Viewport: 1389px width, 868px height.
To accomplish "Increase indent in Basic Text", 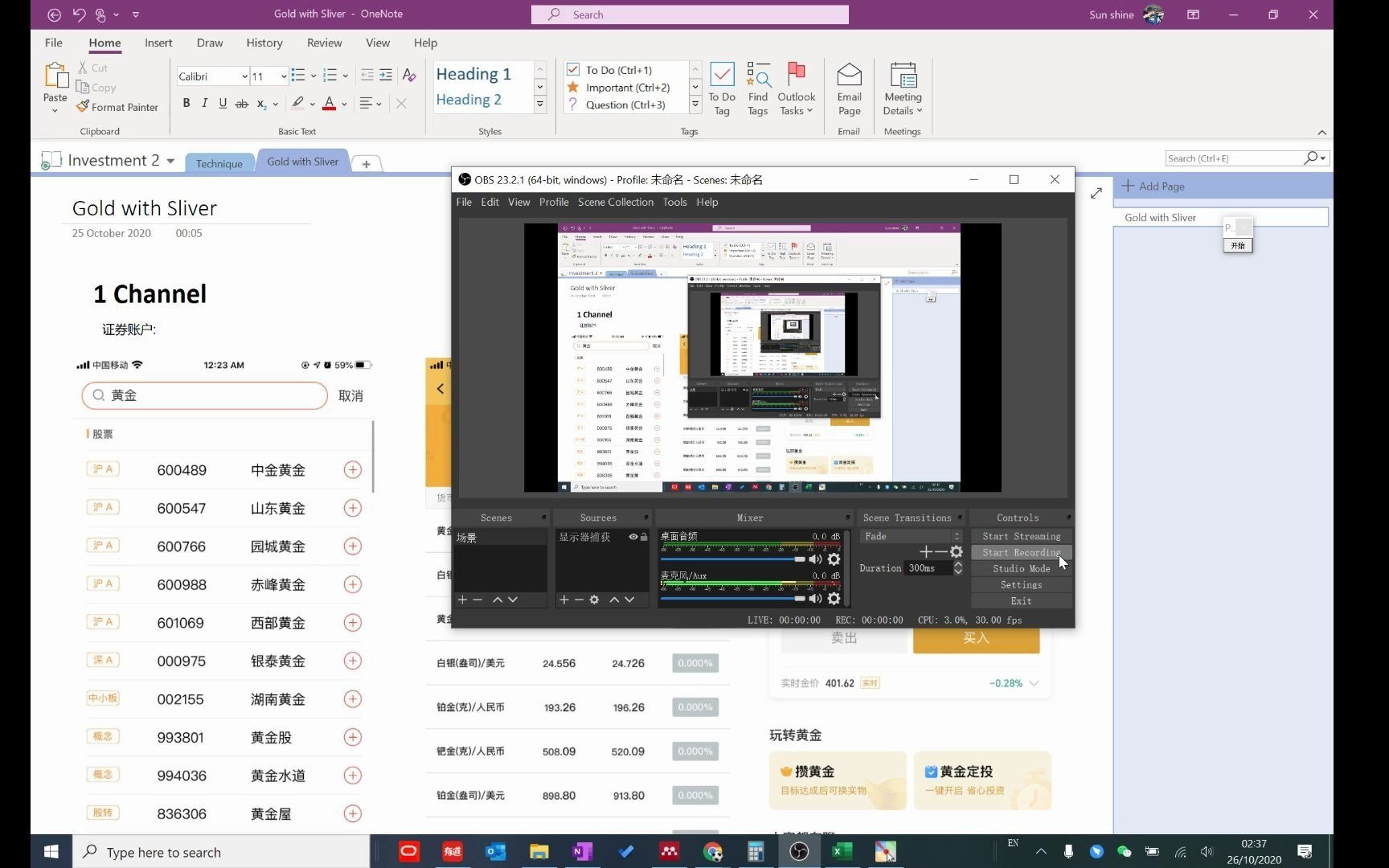I will 386,76.
